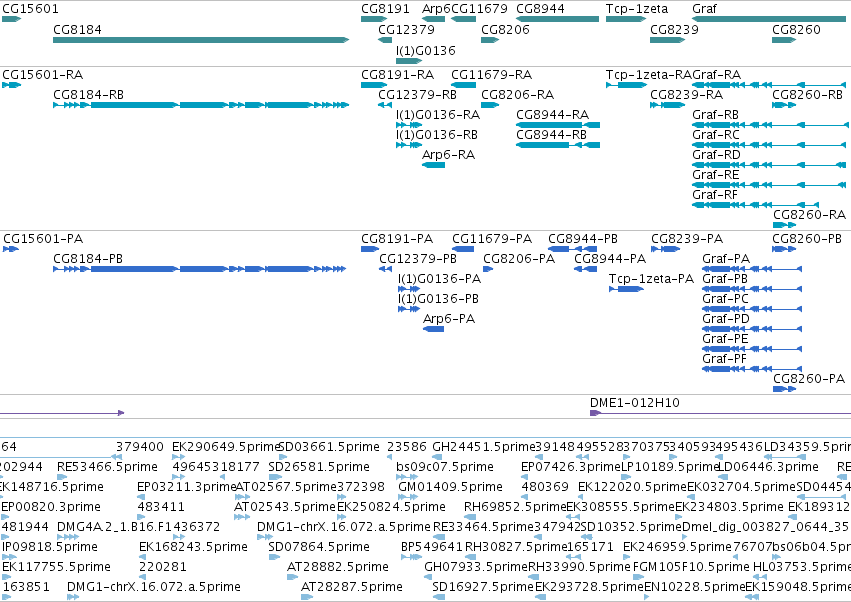Select the EK148716.5prime EST label

(x=52, y=487)
